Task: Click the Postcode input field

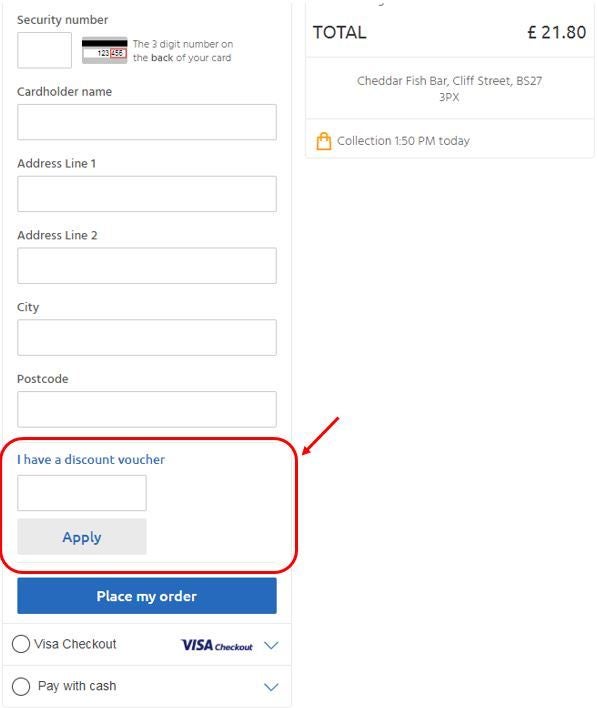Action: [x=147, y=409]
